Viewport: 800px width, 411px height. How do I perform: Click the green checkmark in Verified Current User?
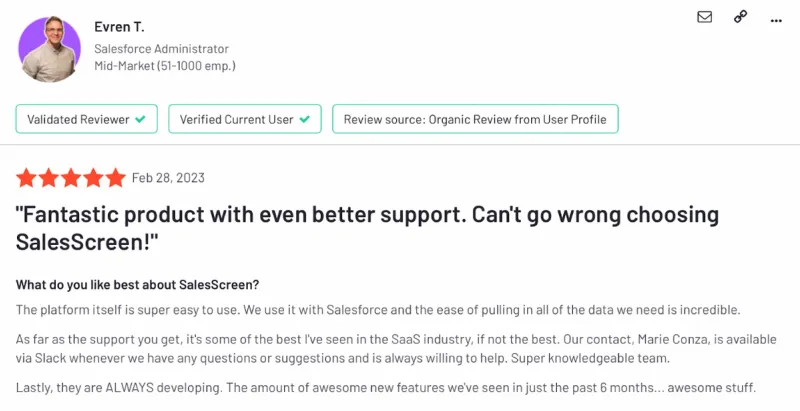click(x=305, y=119)
